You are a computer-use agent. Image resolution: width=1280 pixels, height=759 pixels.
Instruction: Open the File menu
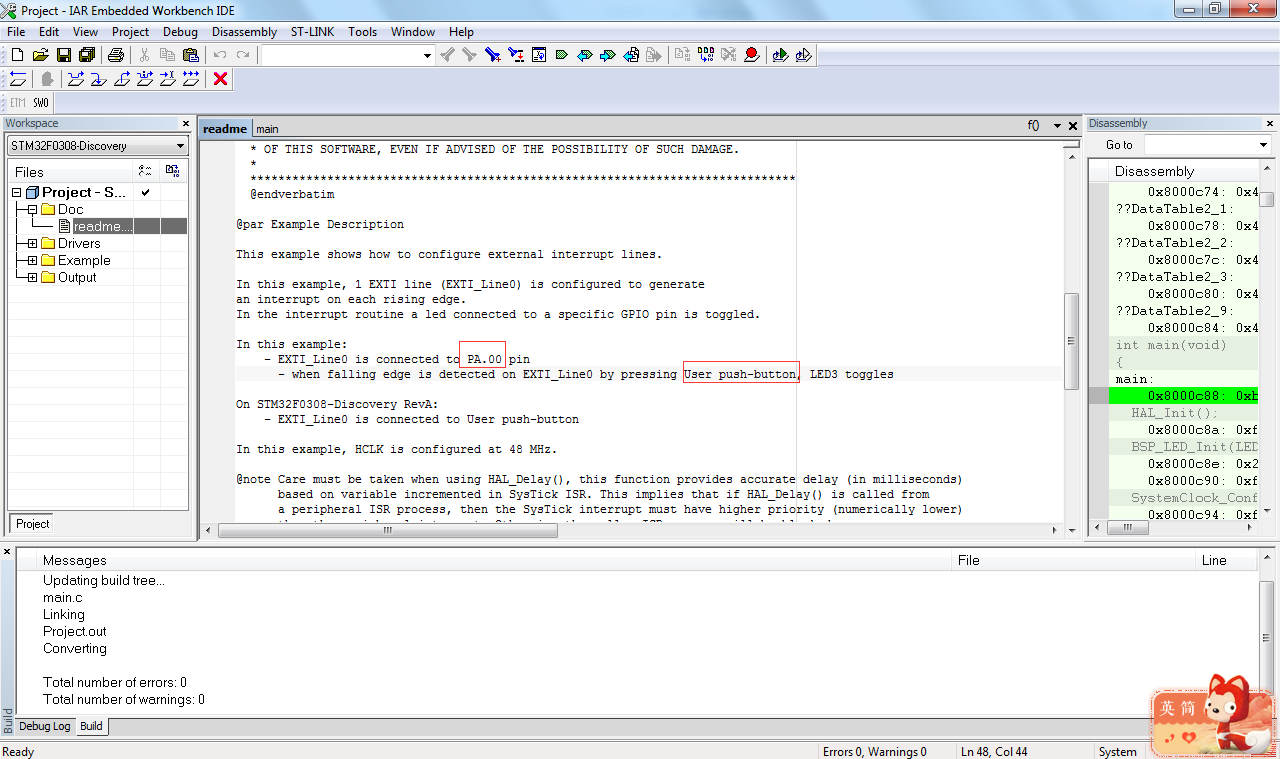tap(16, 32)
